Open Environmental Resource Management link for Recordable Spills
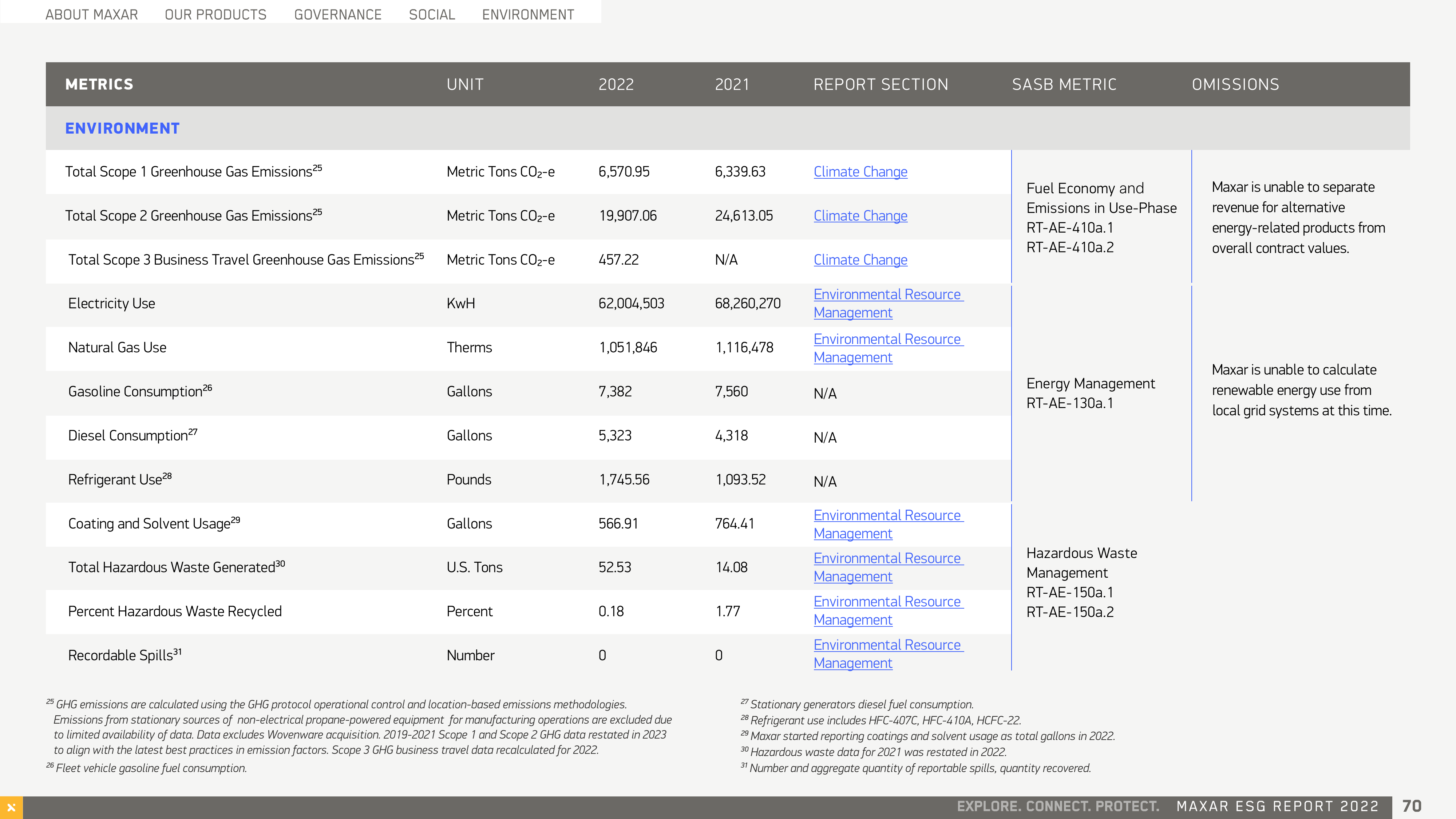This screenshot has height=819, width=1456. 889,654
